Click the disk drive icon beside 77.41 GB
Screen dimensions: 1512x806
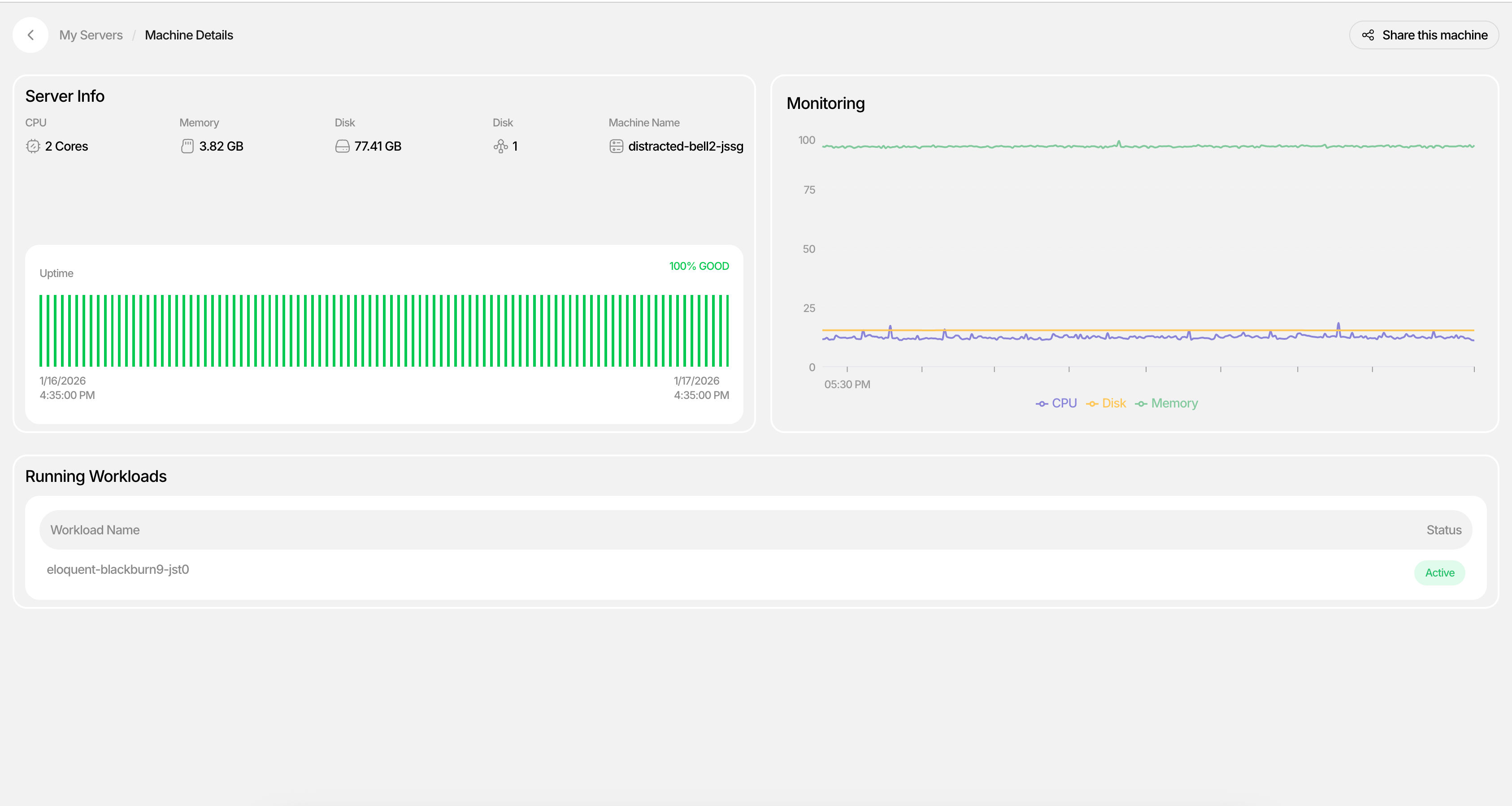coord(342,146)
